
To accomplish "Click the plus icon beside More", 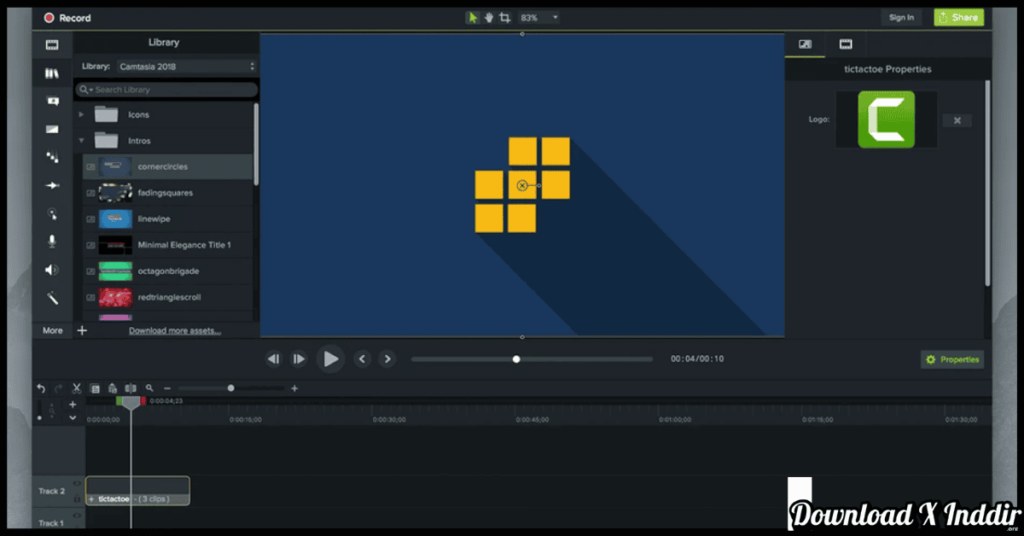I will pyautogui.click(x=82, y=330).
